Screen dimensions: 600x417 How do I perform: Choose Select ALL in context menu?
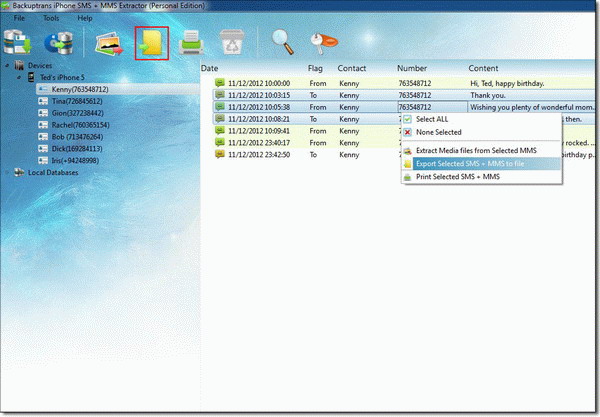click(481, 119)
